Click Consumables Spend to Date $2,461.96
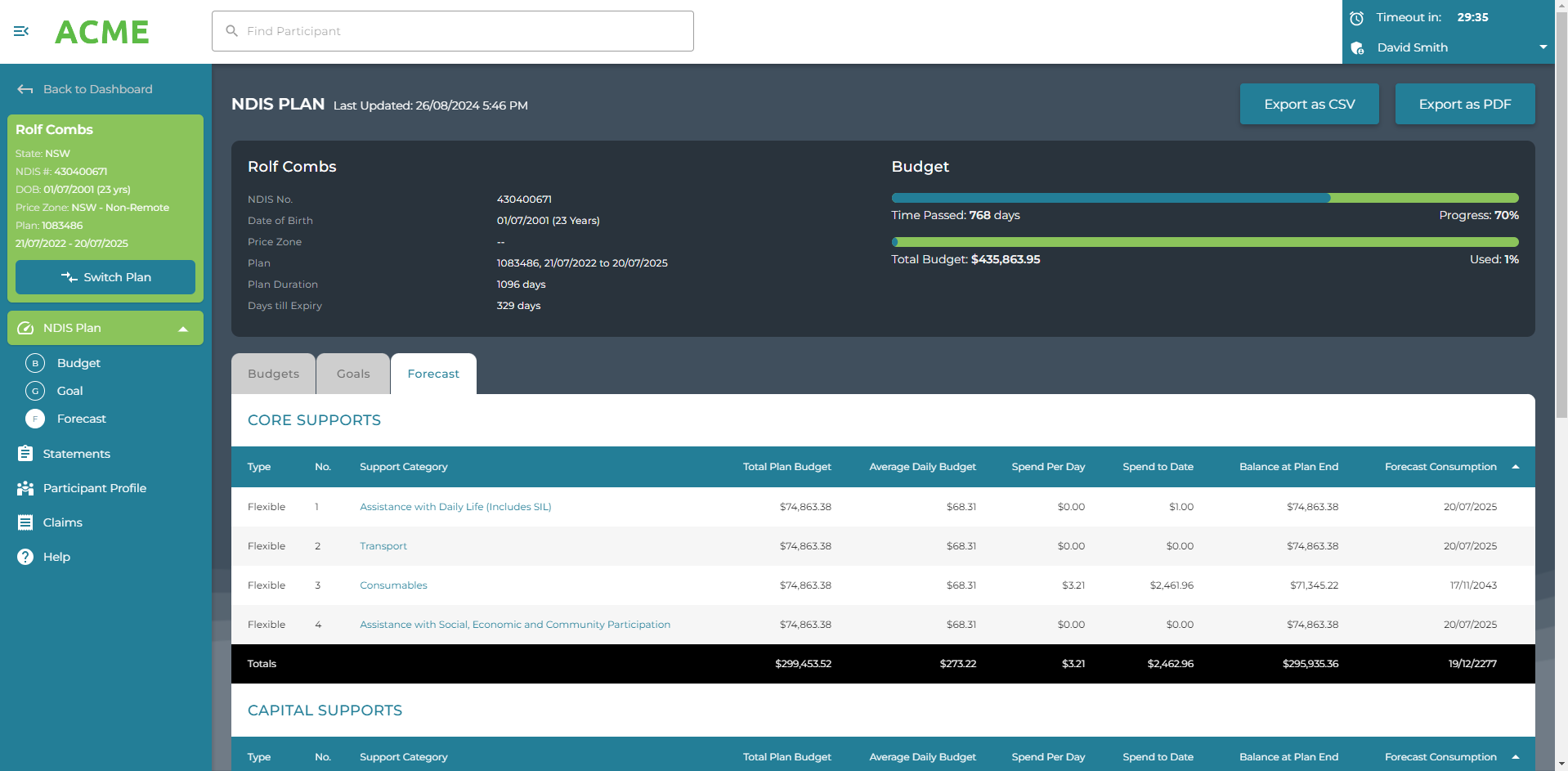 [x=1172, y=585]
